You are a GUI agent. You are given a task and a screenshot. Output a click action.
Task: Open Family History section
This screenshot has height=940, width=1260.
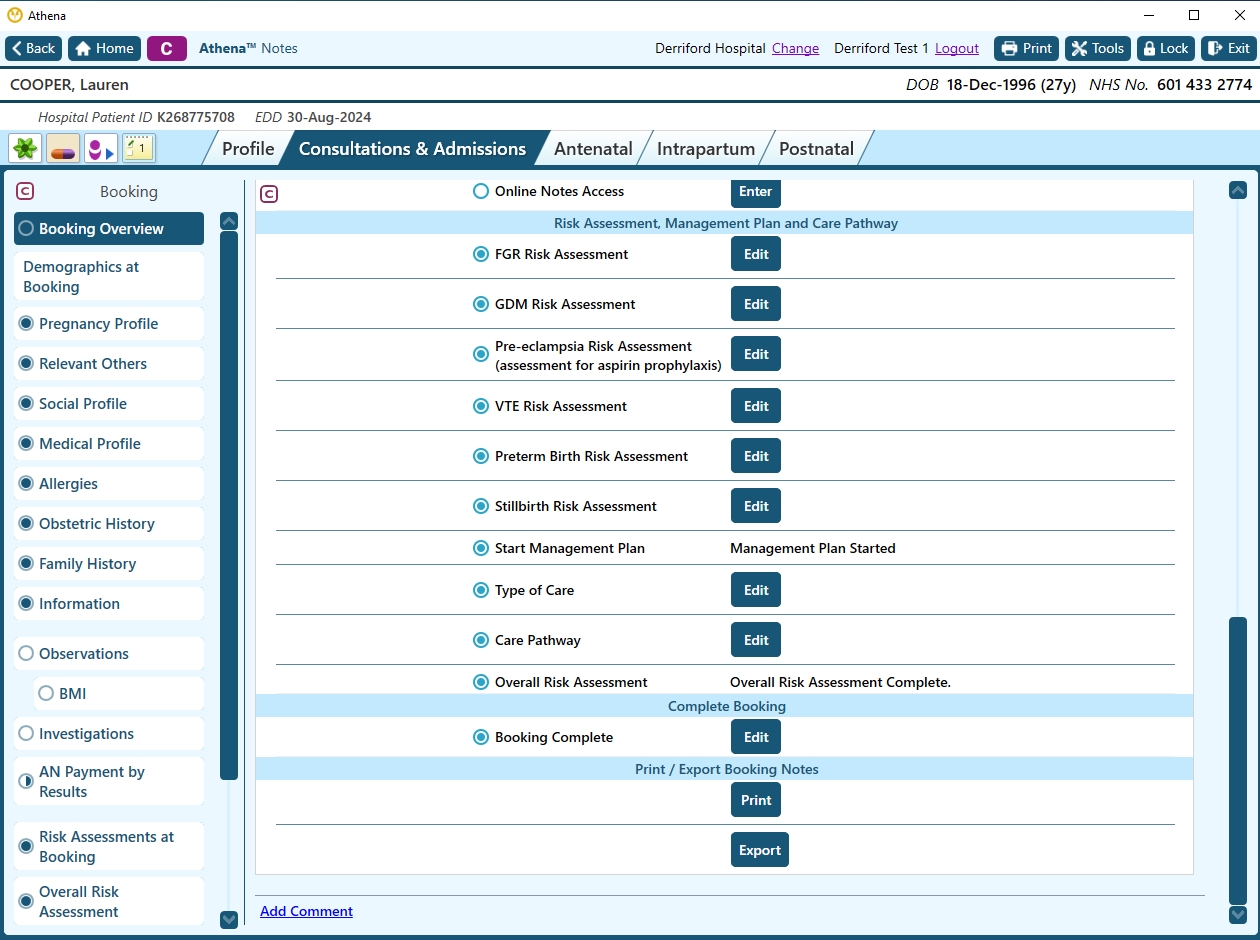point(109,564)
